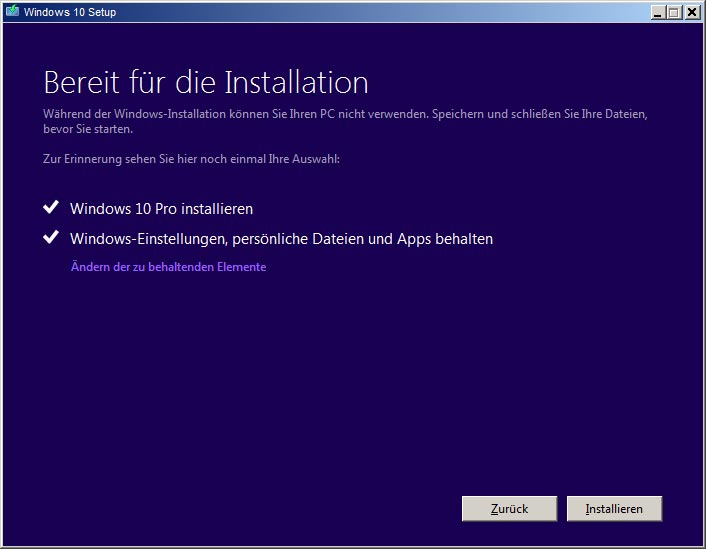The height and width of the screenshot is (549, 706).
Task: Click the Windows 10 Setup title bar icon
Action: [x=13, y=11]
